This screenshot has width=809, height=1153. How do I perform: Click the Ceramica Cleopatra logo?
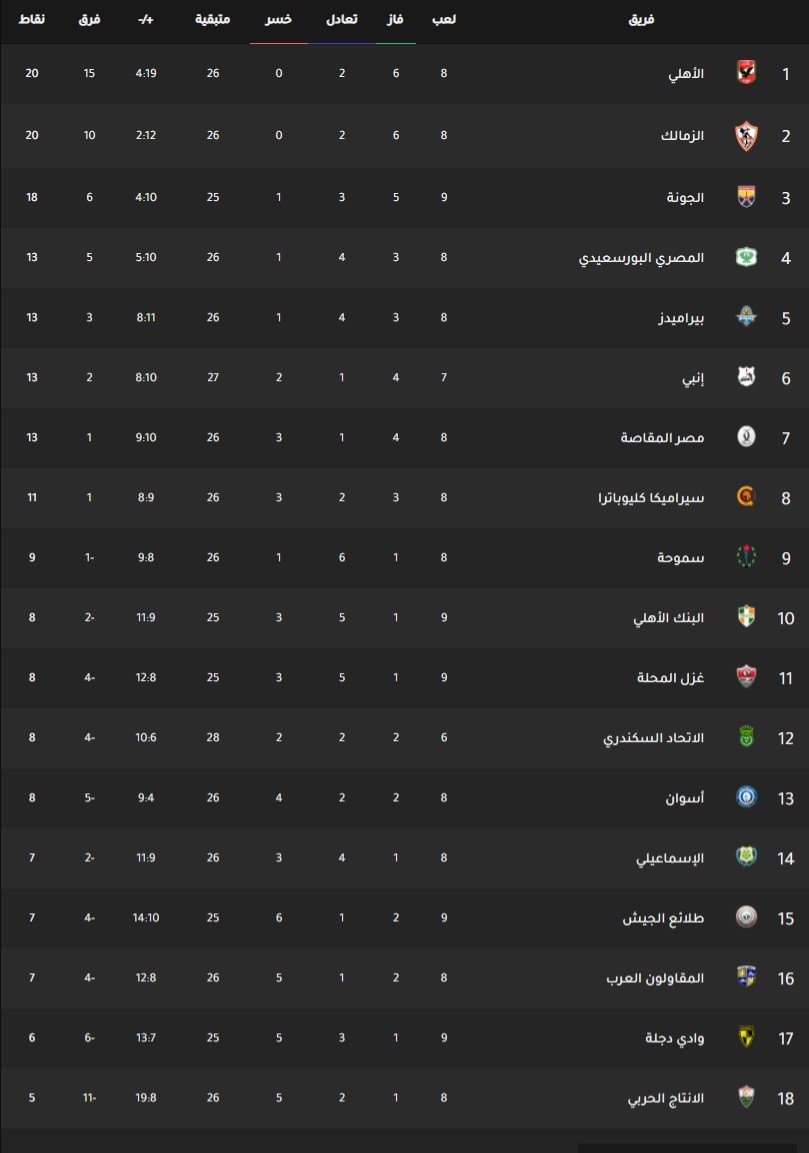[x=746, y=497]
